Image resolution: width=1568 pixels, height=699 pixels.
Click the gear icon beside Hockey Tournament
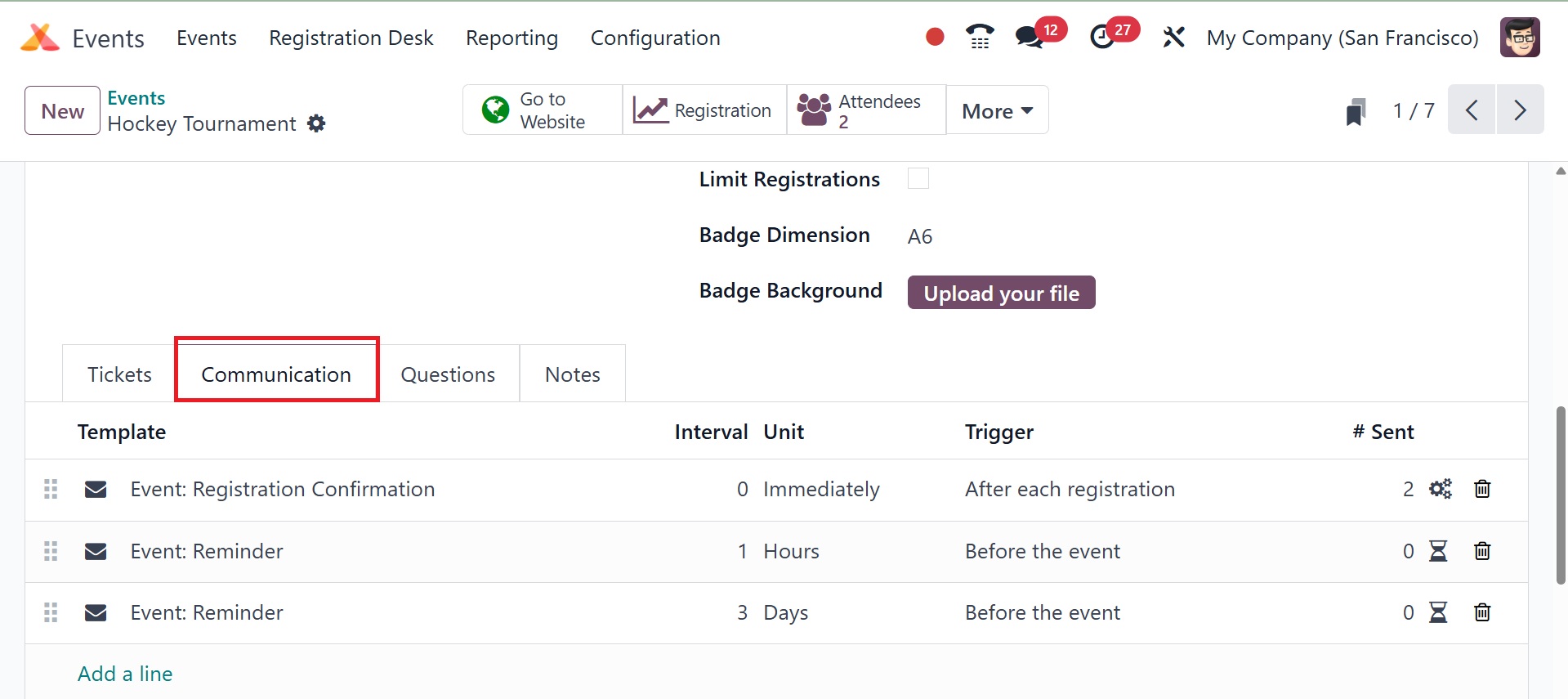[x=316, y=123]
